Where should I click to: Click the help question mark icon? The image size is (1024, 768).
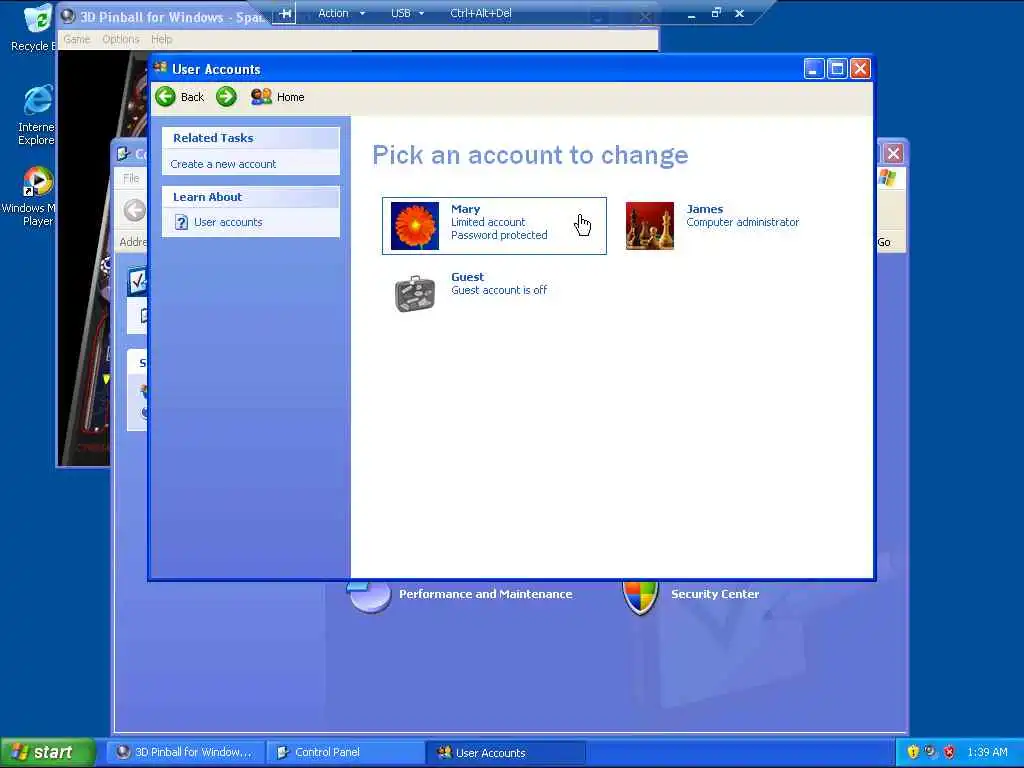pyautogui.click(x=182, y=223)
